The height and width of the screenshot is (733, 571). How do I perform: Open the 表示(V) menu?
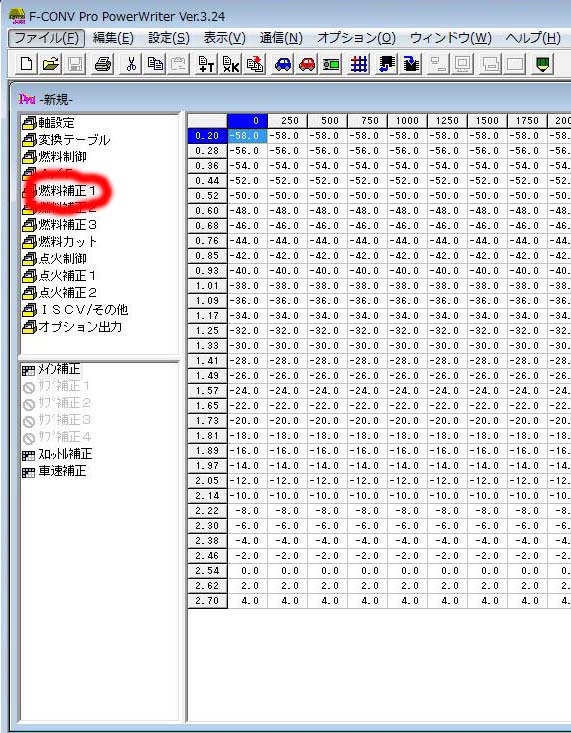click(x=224, y=38)
